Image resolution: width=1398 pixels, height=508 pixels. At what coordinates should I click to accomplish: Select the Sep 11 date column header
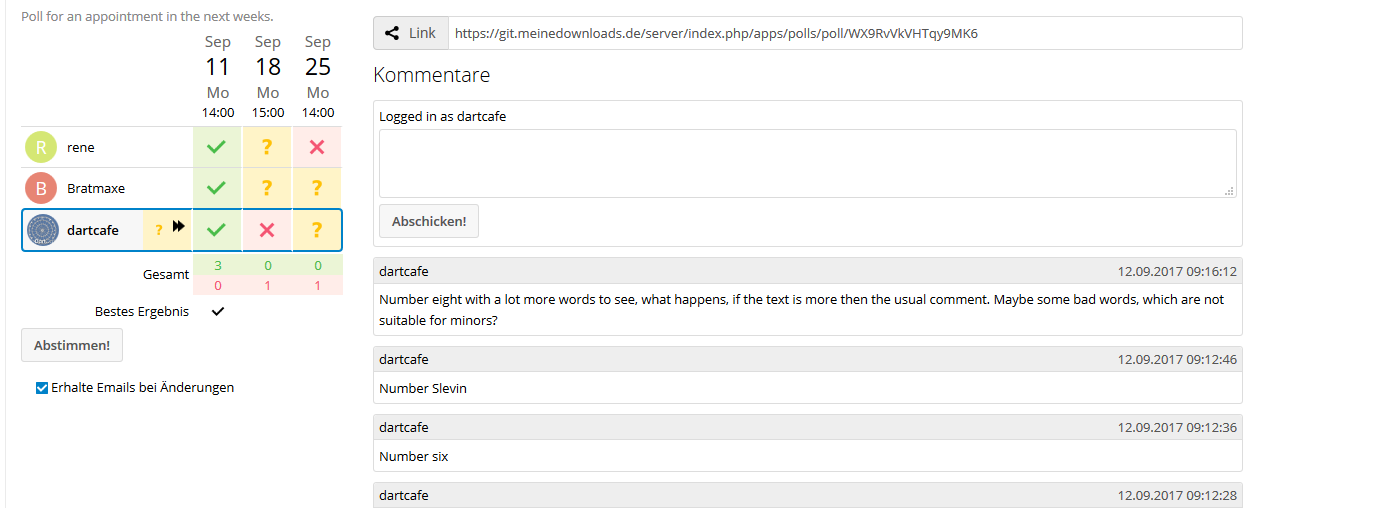(x=218, y=76)
